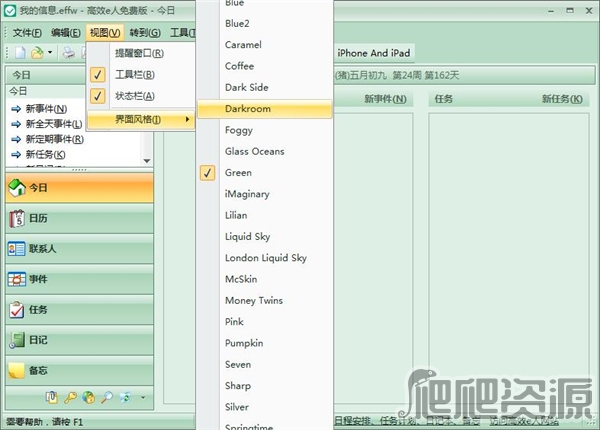Open the 备忘 sticky note icon
The height and width of the screenshot is (430, 600).
click(16, 371)
